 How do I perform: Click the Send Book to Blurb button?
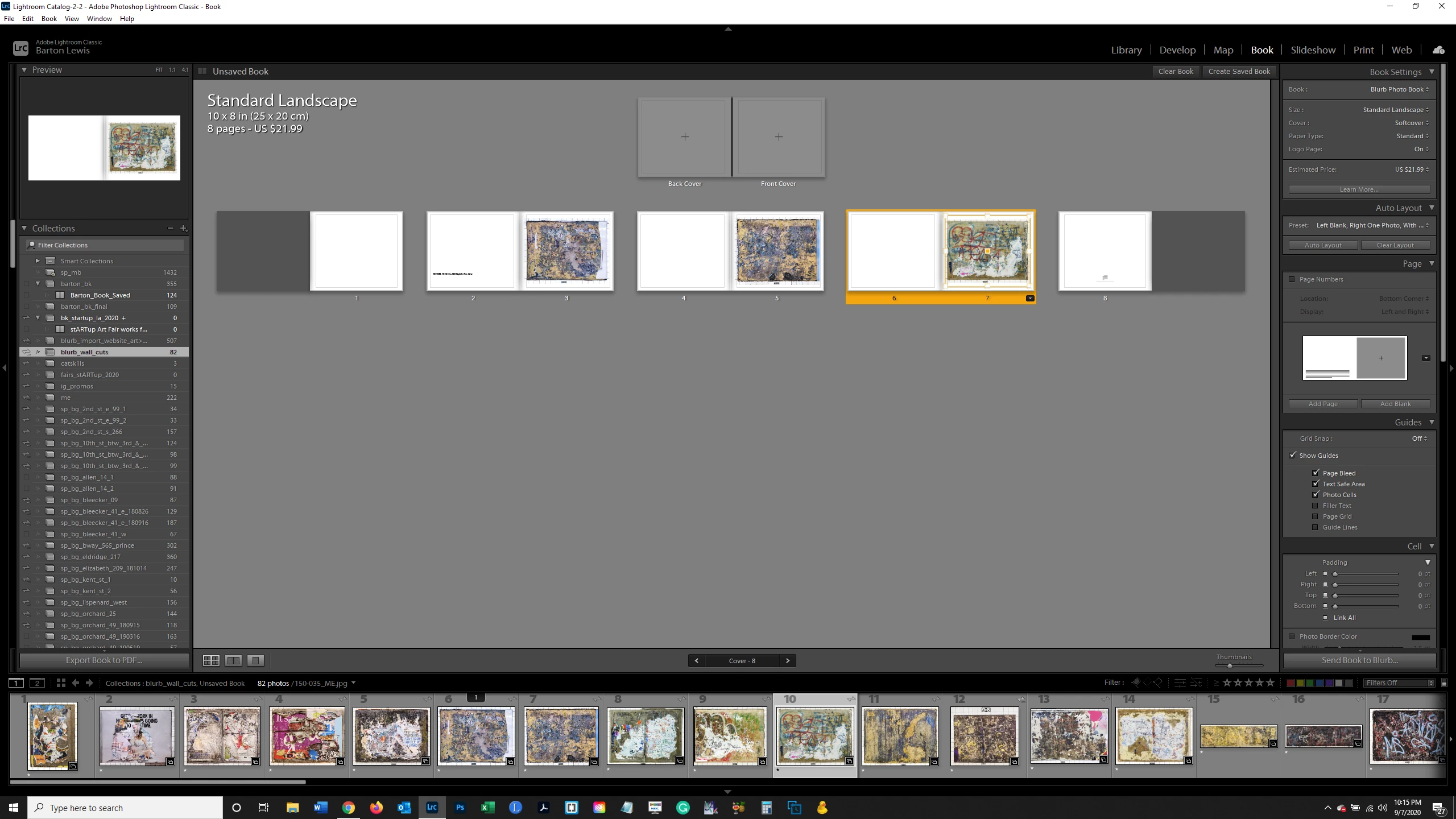1359,660
